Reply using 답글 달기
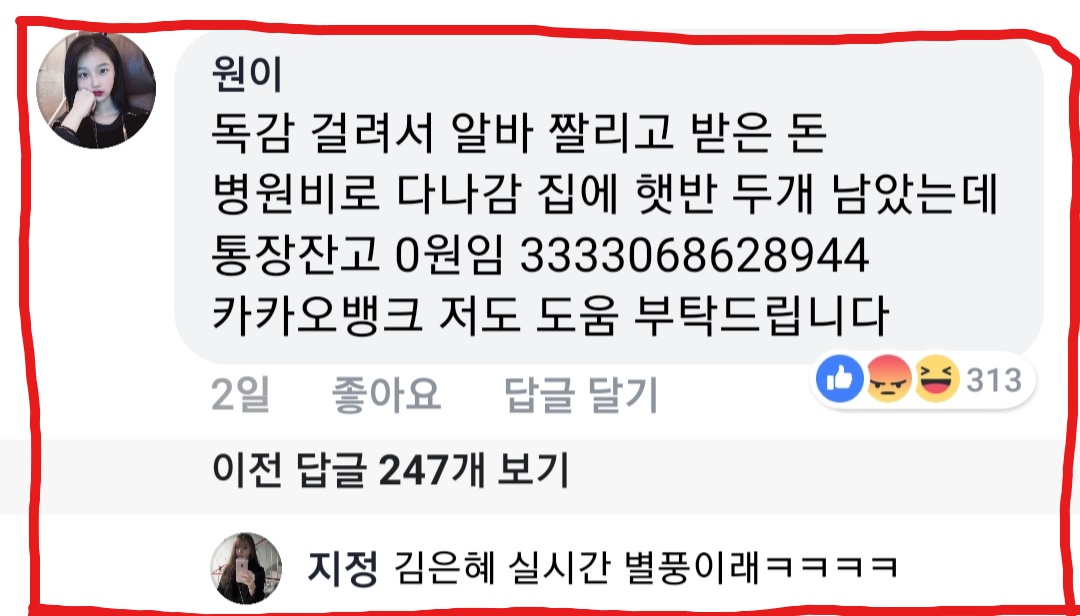Image resolution: width=1080 pixels, height=616 pixels. click(581, 396)
